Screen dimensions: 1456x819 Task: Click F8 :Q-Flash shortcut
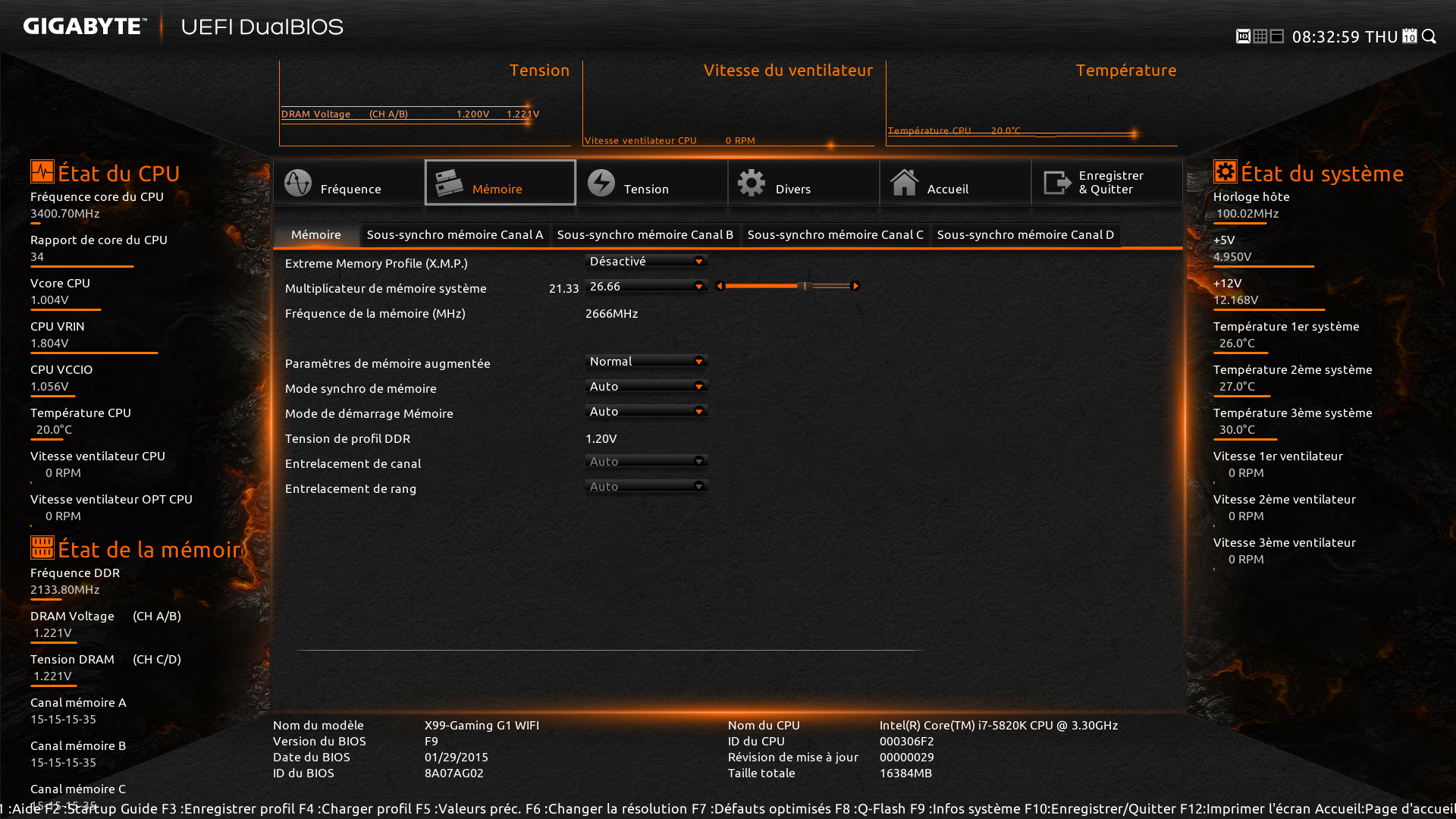click(x=870, y=809)
